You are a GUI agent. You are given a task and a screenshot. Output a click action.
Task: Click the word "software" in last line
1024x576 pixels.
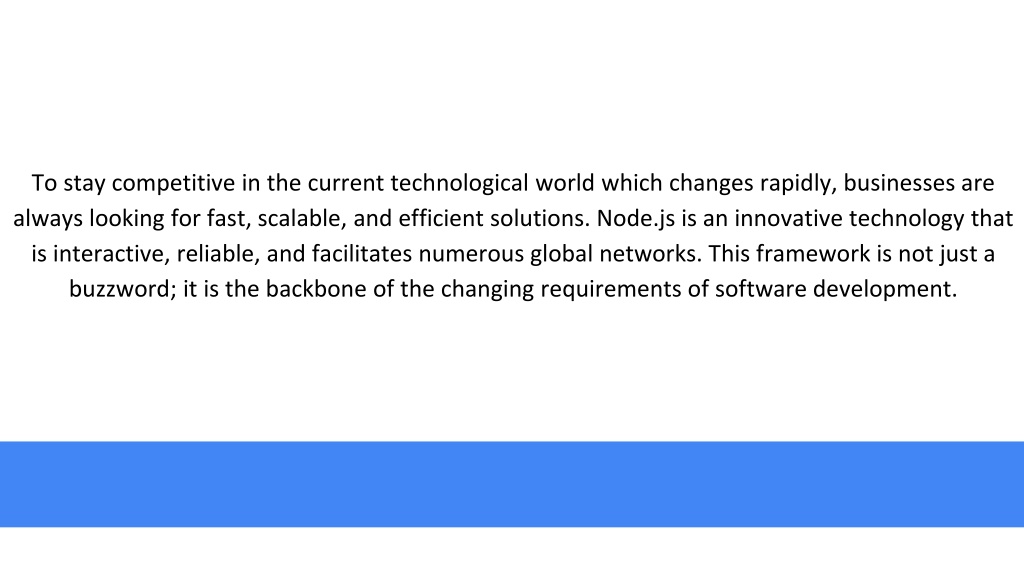[761, 289]
